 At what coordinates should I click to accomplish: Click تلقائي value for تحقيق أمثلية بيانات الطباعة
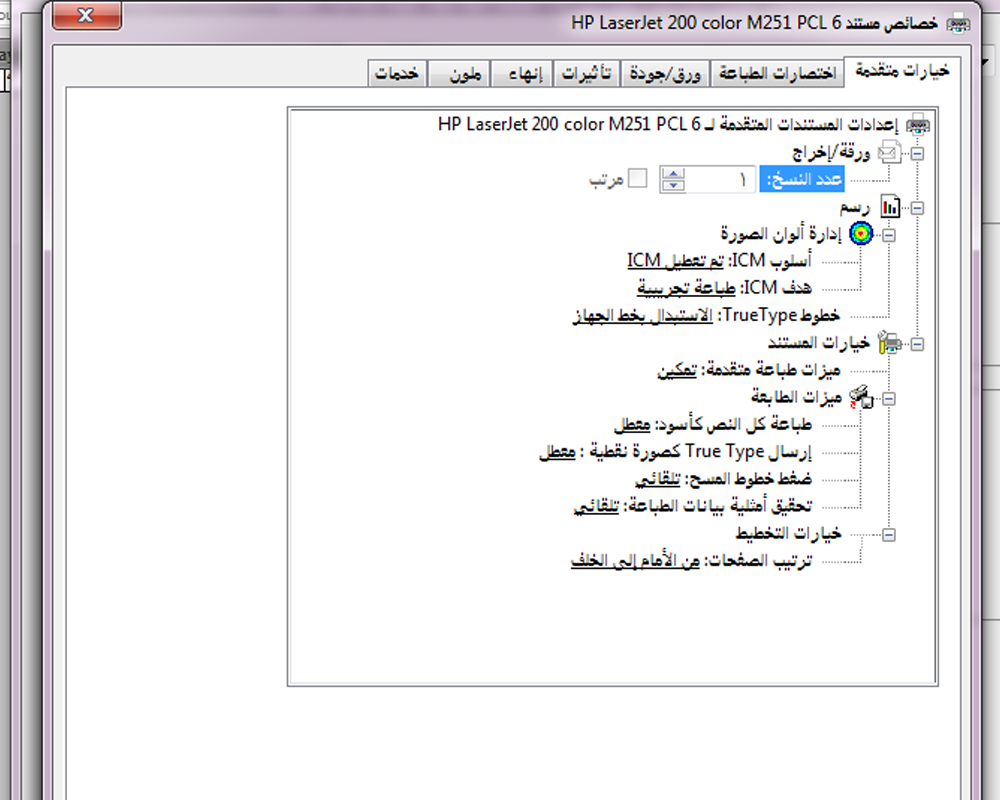tap(596, 507)
